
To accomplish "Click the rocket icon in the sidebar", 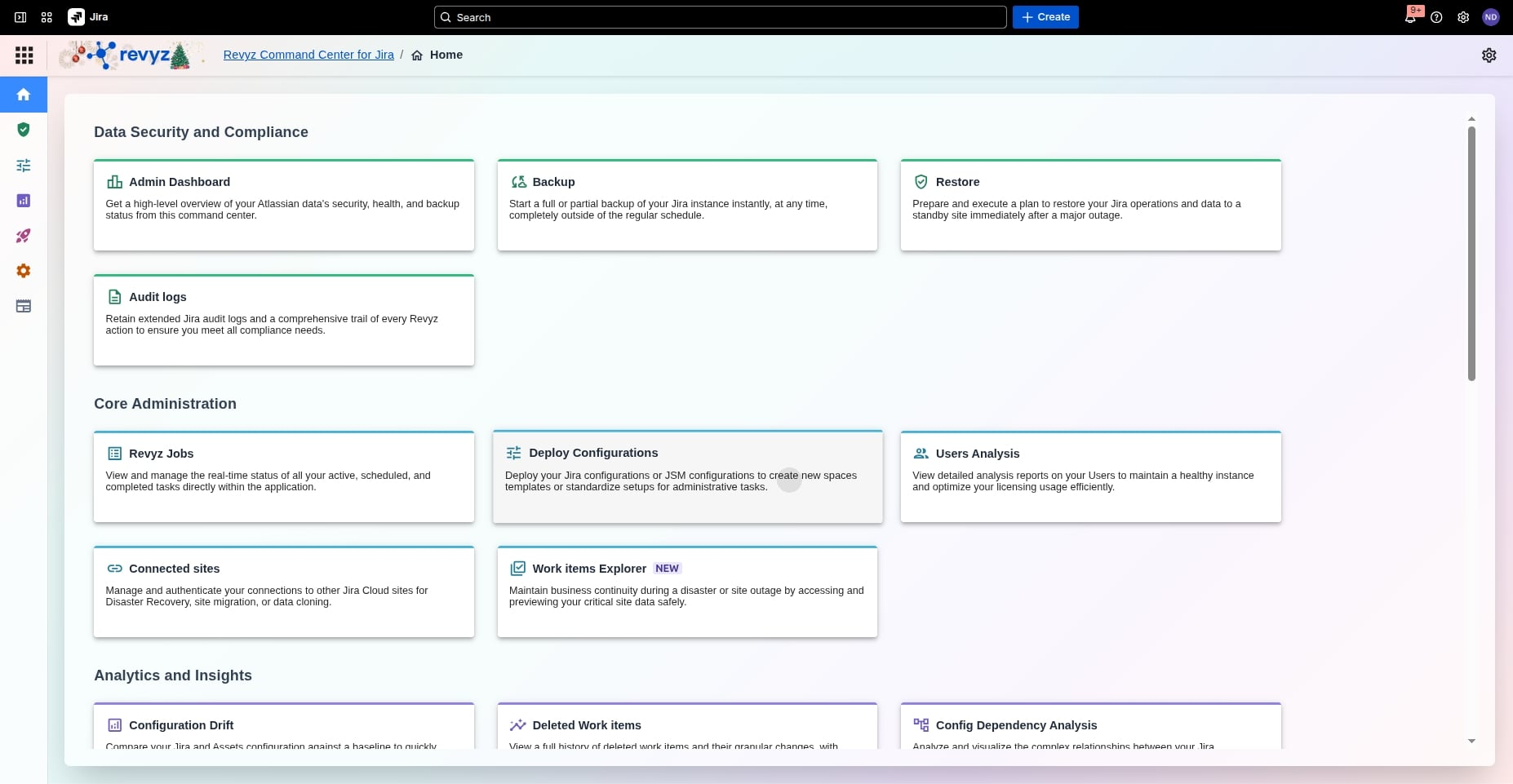I will pos(24,236).
